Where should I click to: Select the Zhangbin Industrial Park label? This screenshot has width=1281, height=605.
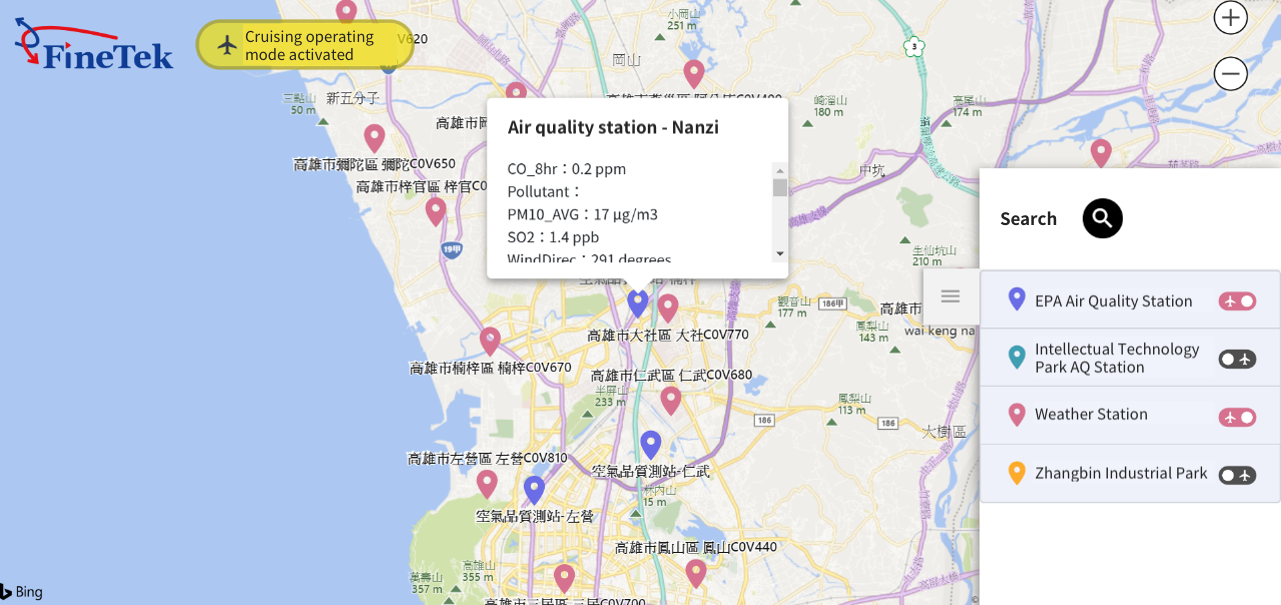coord(1121,473)
